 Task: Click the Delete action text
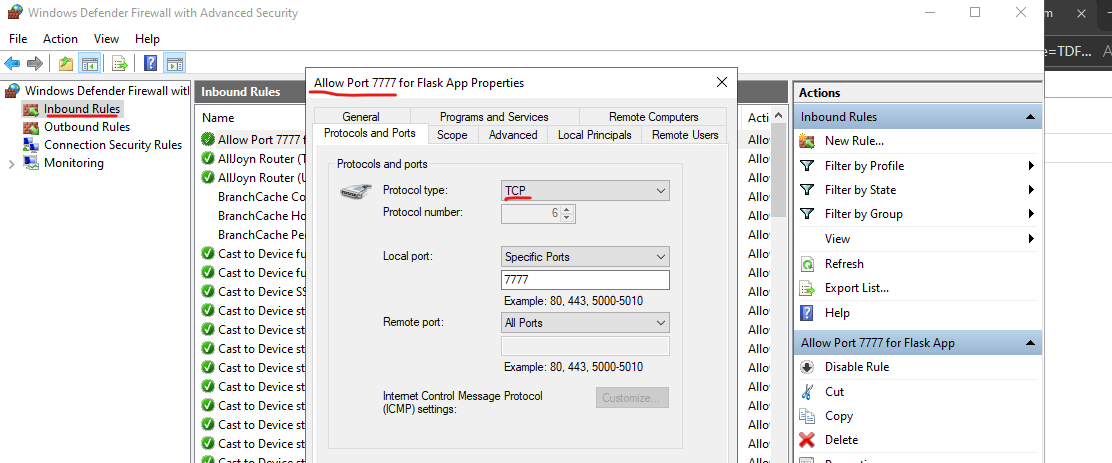pyautogui.click(x=841, y=440)
